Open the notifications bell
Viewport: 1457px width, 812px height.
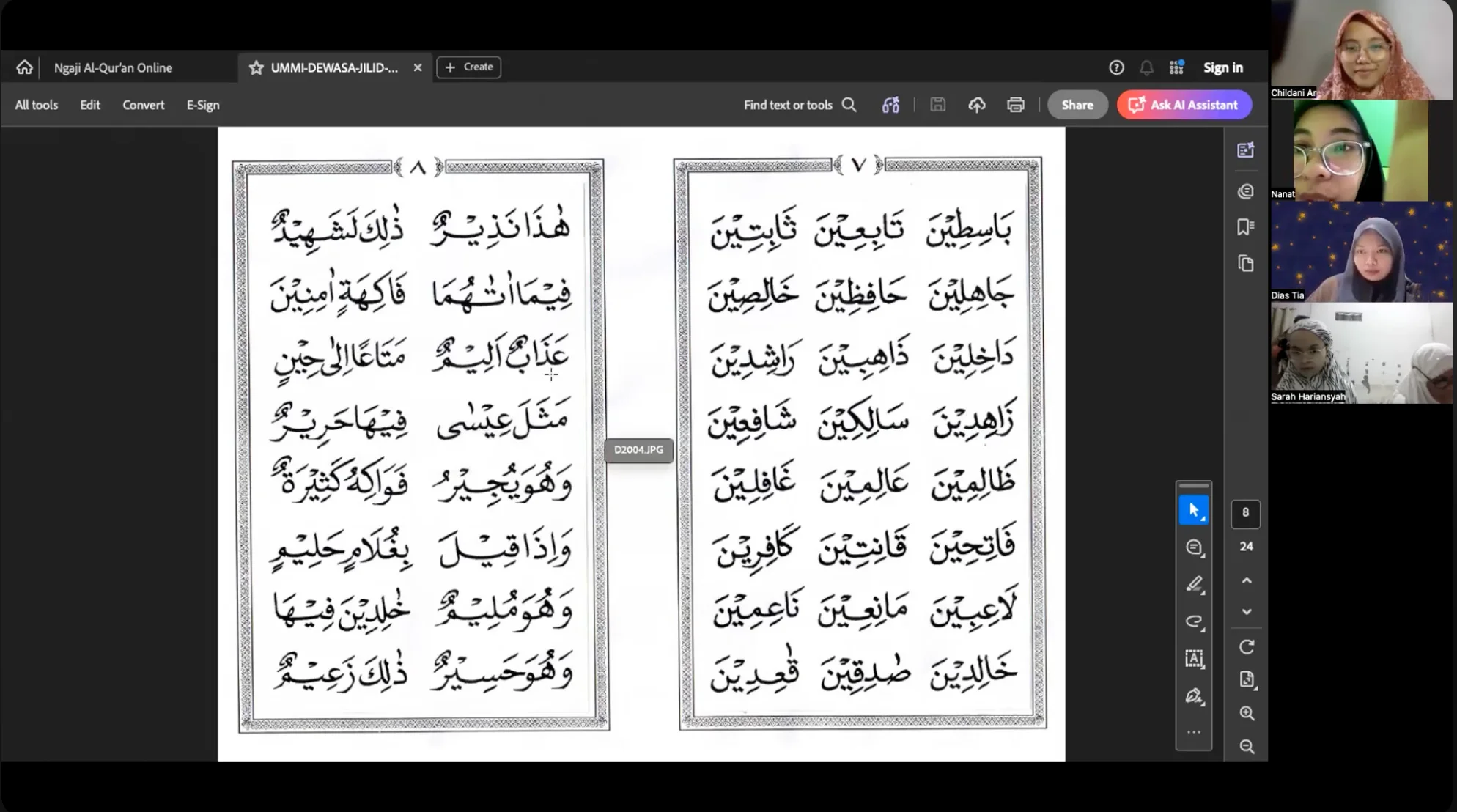point(1146,67)
